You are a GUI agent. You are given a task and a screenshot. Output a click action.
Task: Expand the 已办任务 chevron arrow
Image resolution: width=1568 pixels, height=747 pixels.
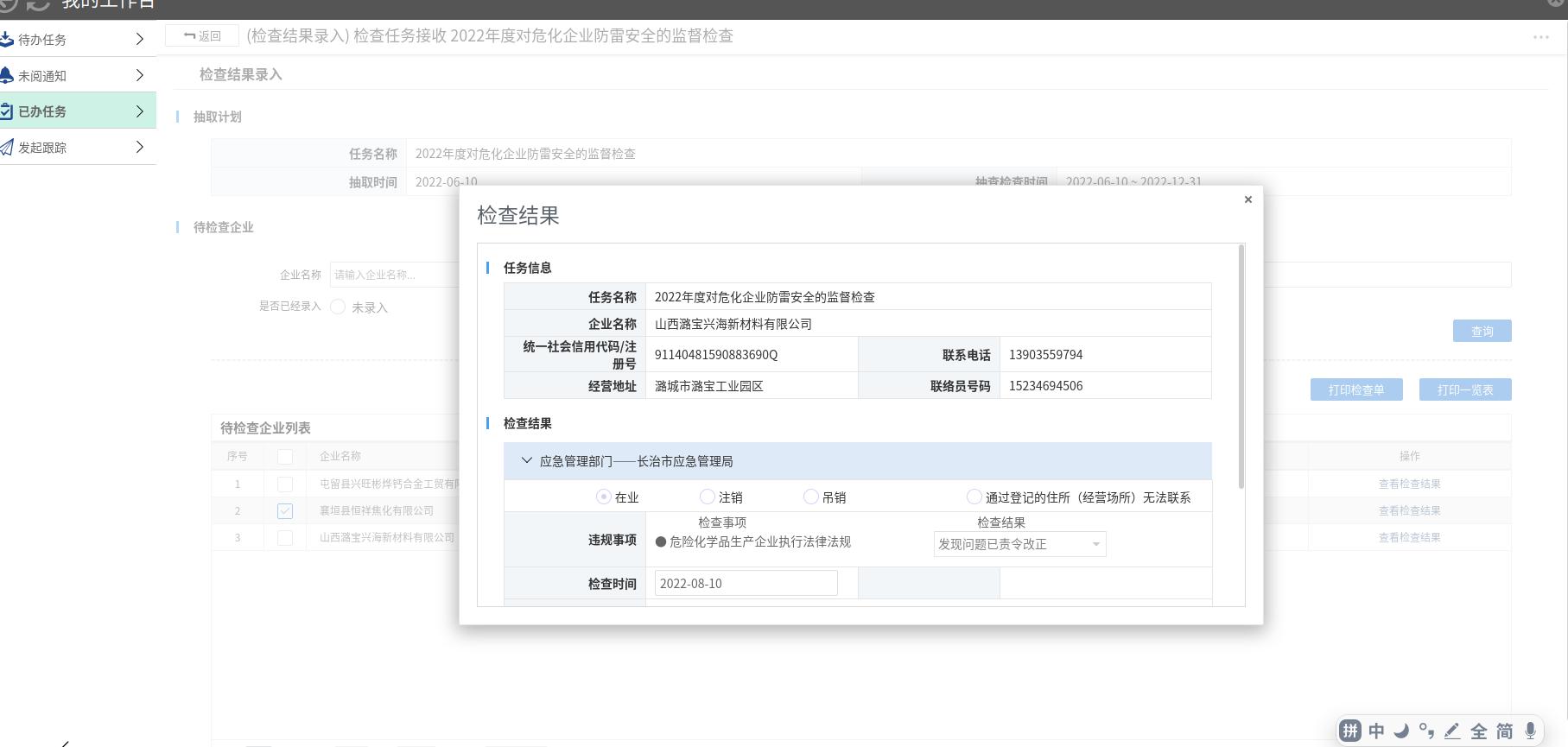click(140, 111)
